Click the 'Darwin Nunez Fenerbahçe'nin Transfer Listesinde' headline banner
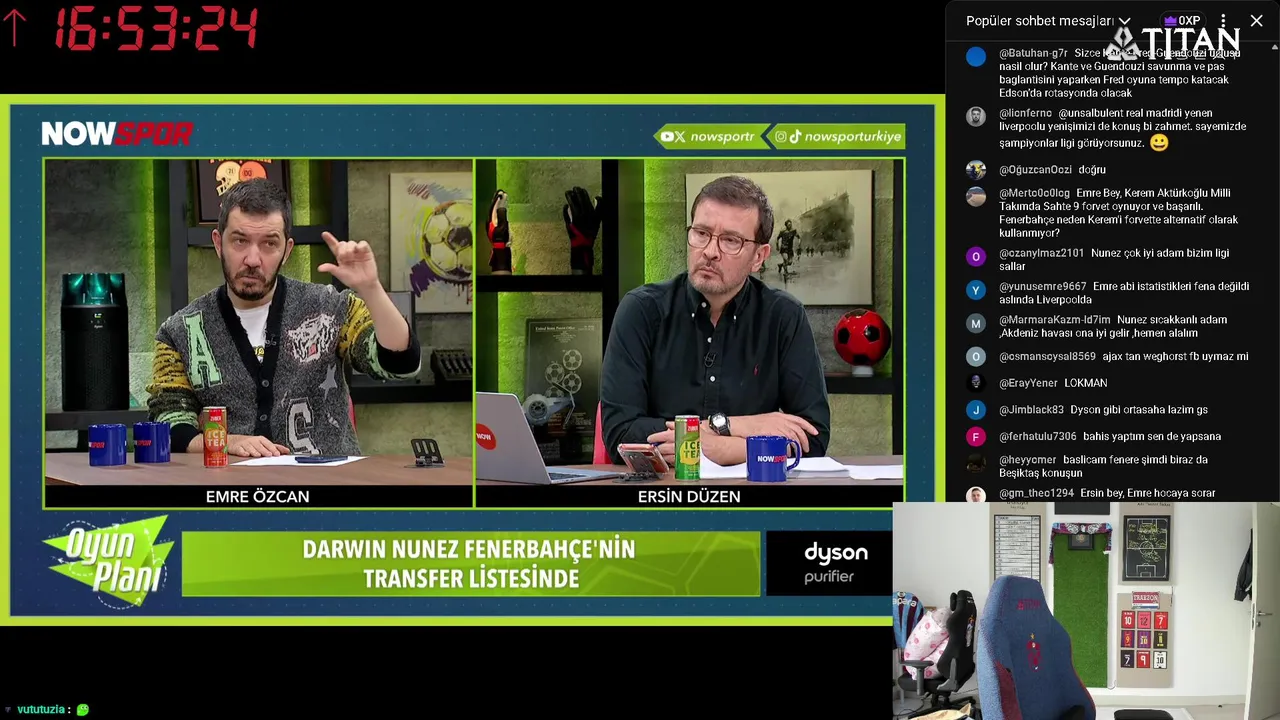The image size is (1280, 720). tap(470, 563)
